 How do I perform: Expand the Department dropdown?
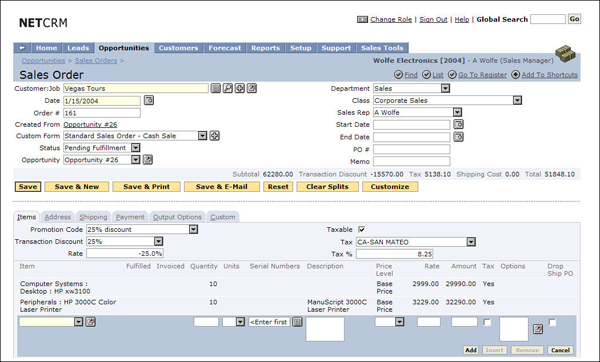point(445,88)
